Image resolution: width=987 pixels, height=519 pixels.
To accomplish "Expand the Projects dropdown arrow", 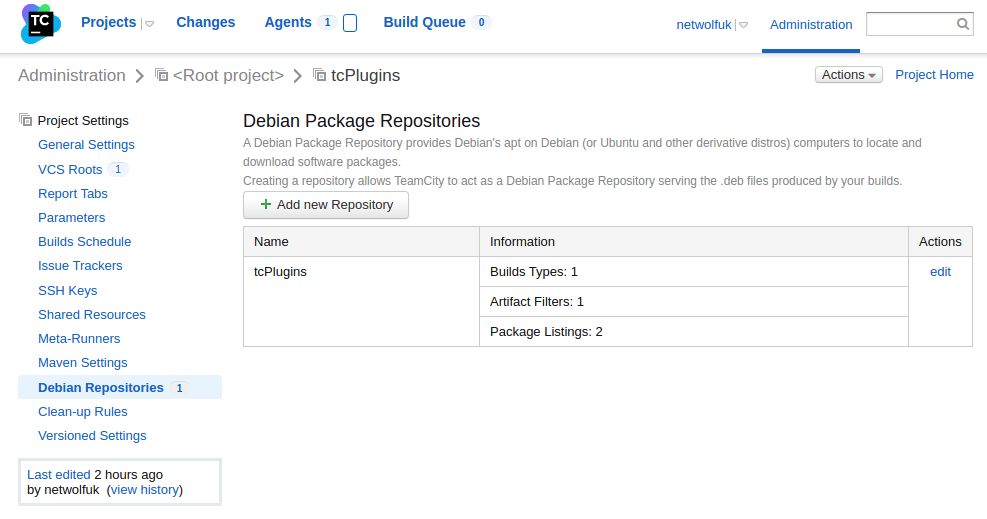I will [x=149, y=24].
